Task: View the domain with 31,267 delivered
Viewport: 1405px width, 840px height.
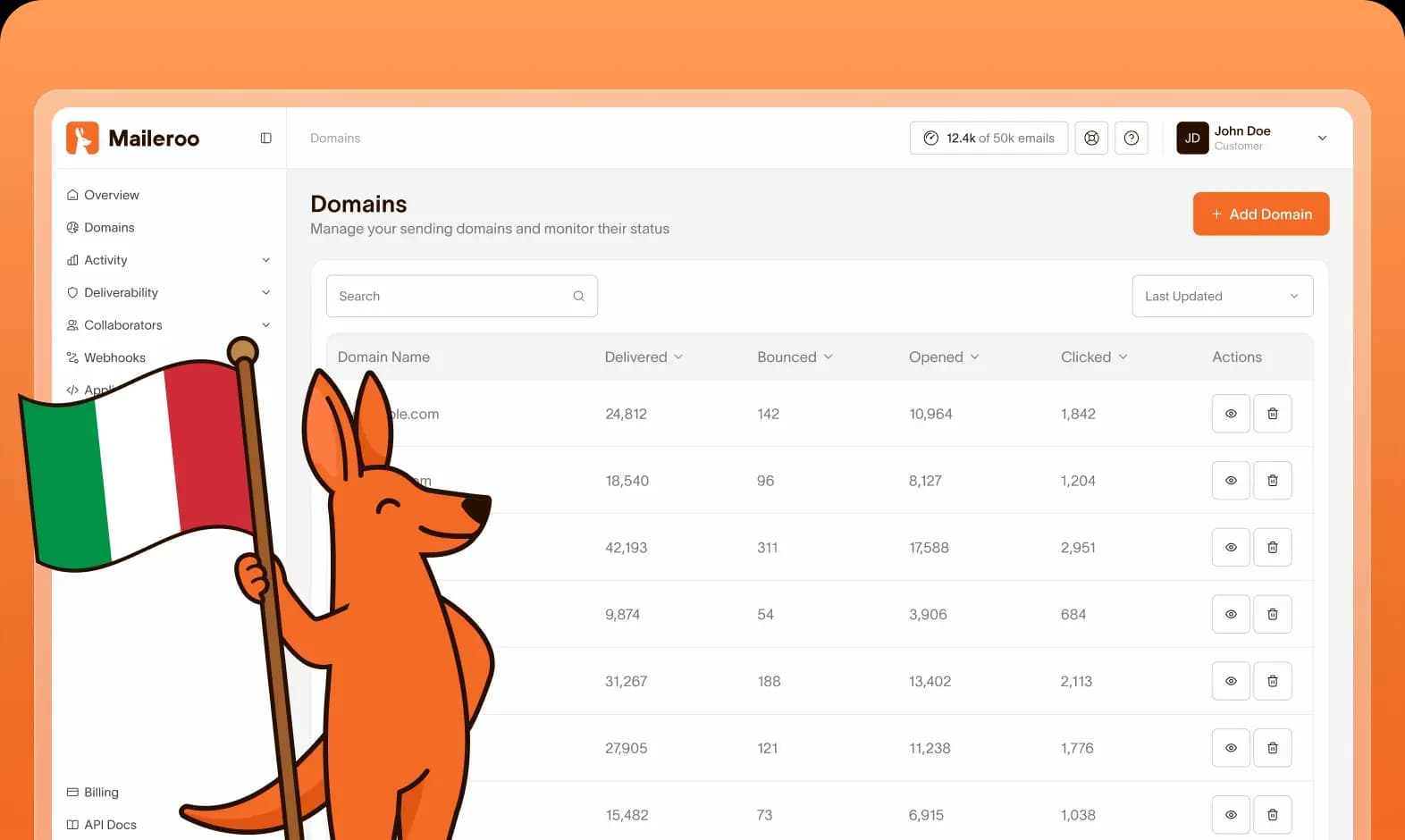Action: [x=1231, y=682]
